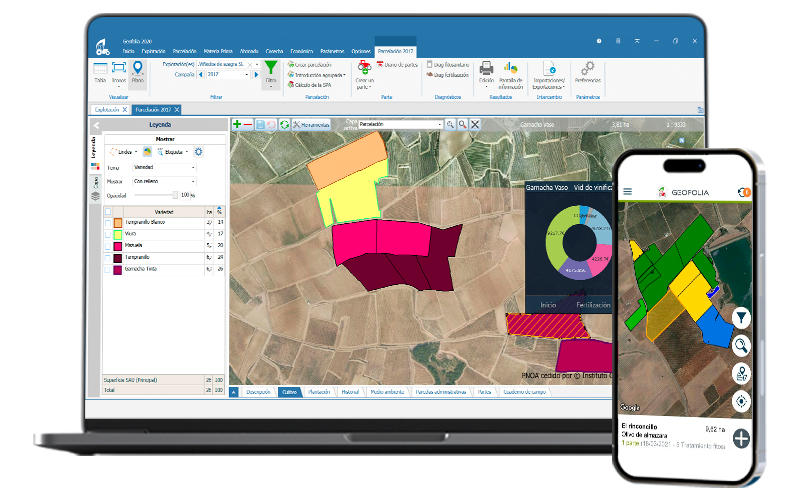Screen dimensions: 800x500
Task: Click the green refresh map tool
Action: click(284, 124)
